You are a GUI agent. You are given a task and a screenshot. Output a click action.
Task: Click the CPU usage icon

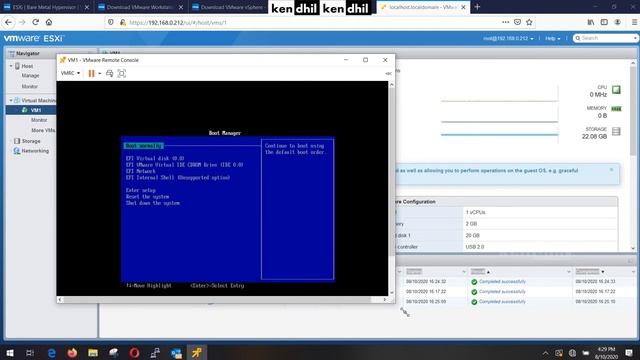tap(616, 90)
